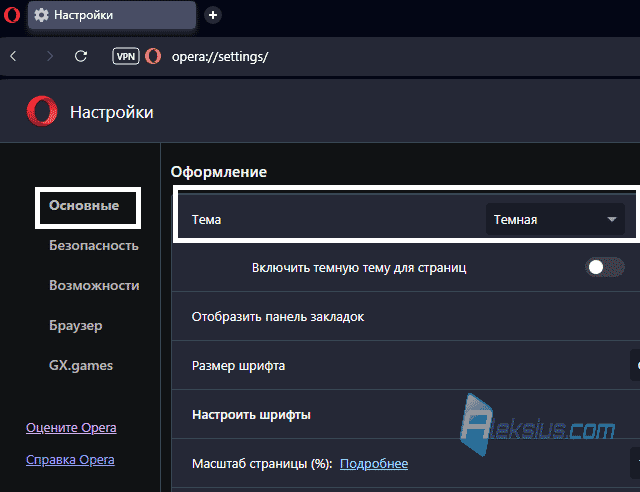640x492 pixels.
Task: Follow the Подробнее link for page zoom
Action: (374, 464)
